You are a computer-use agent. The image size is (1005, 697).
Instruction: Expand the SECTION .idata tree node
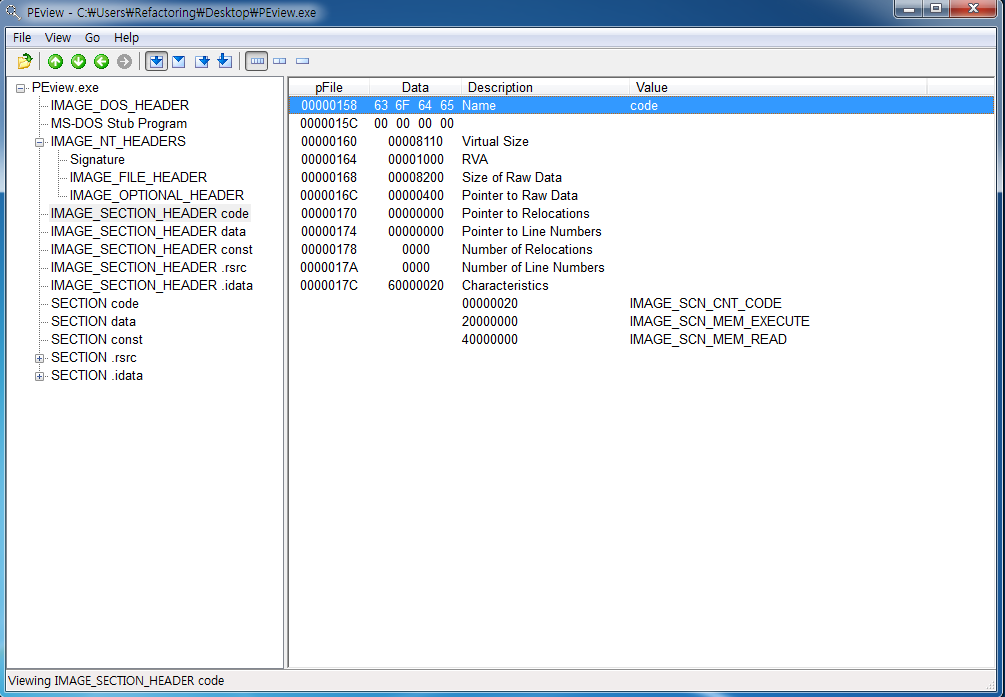point(40,376)
